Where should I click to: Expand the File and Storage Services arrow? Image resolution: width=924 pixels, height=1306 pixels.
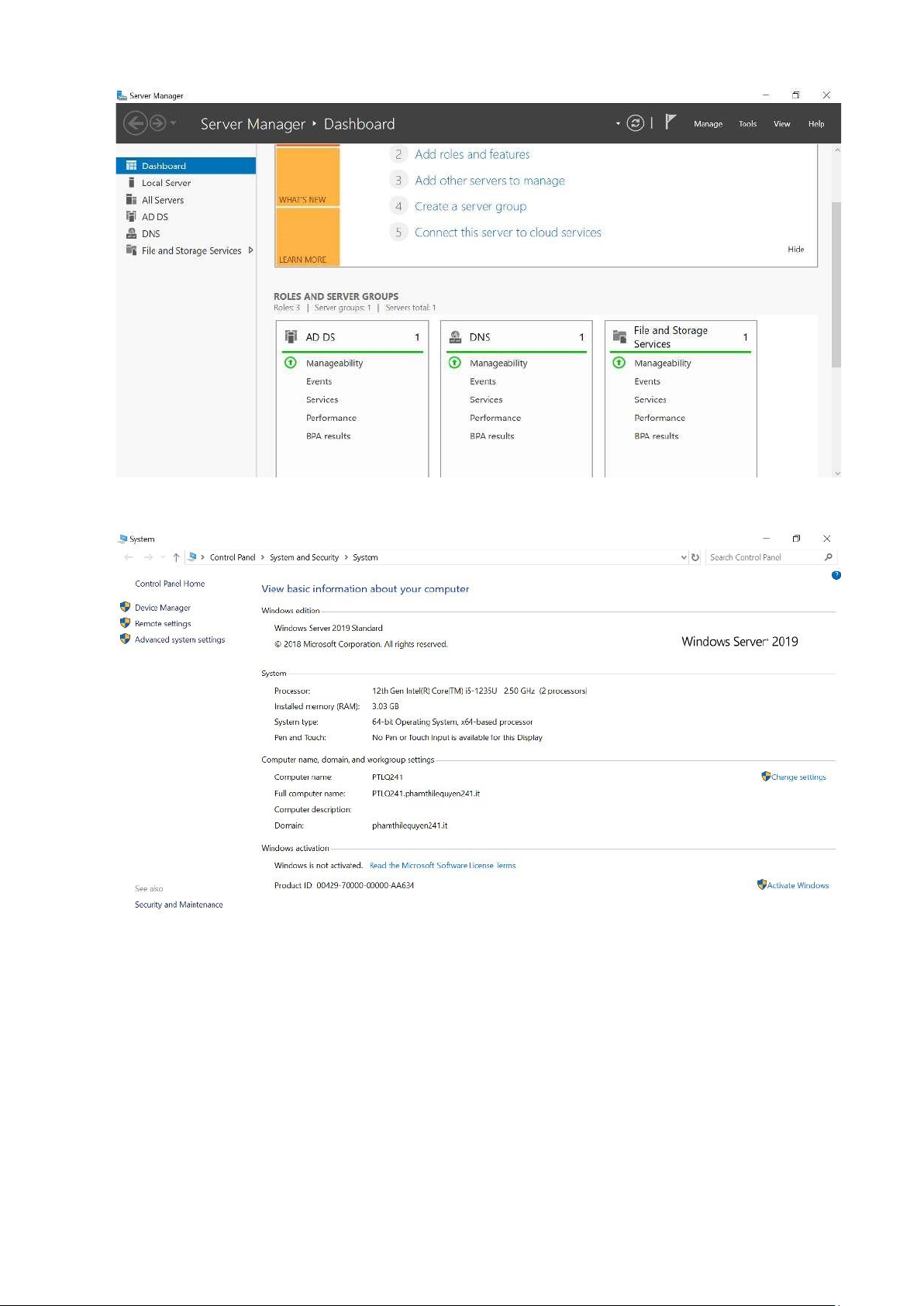tap(250, 250)
